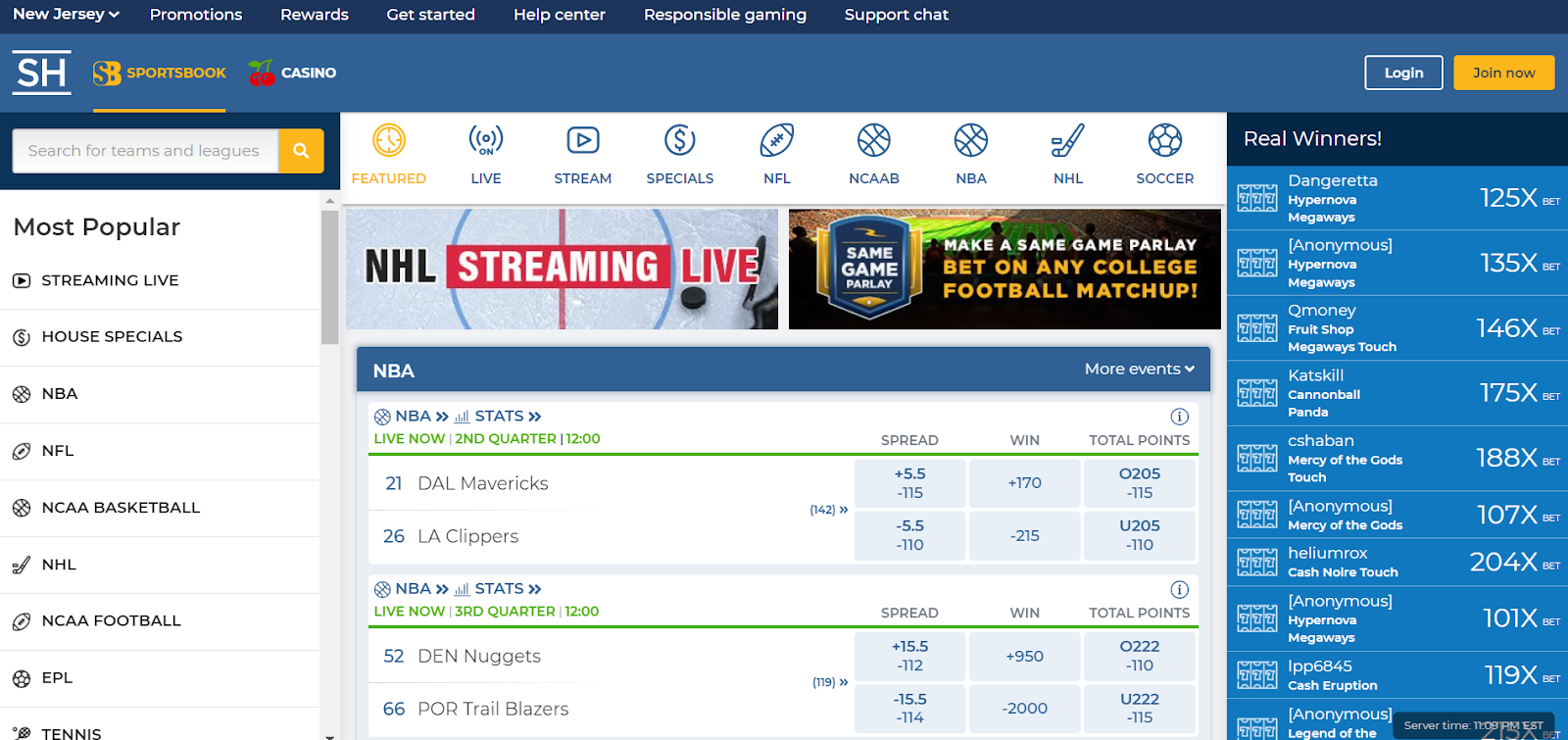Expand (119) more bets for Nuggets game
This screenshot has width=1568, height=740.
pos(830,682)
